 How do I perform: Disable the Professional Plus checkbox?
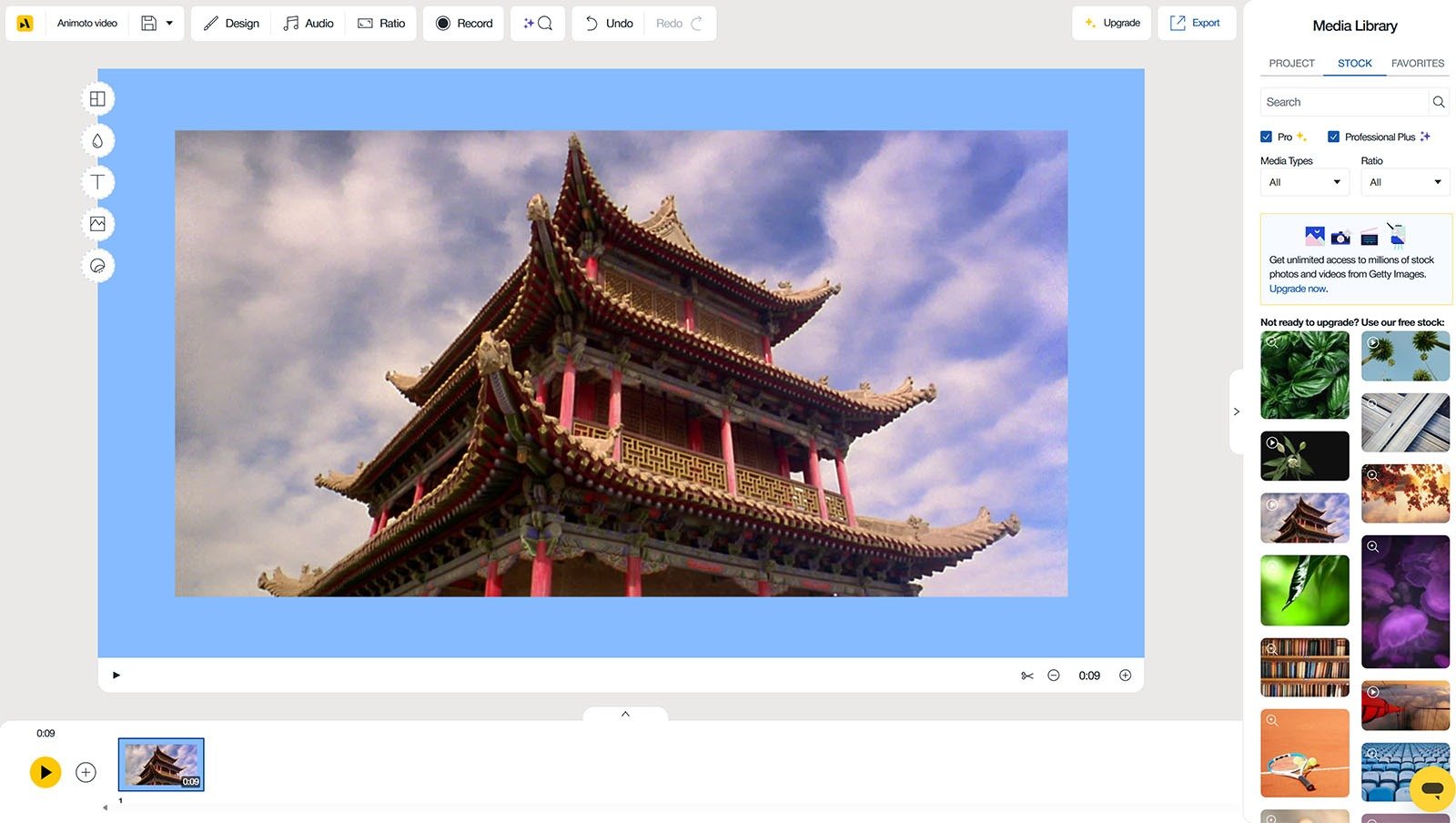[x=1334, y=136]
